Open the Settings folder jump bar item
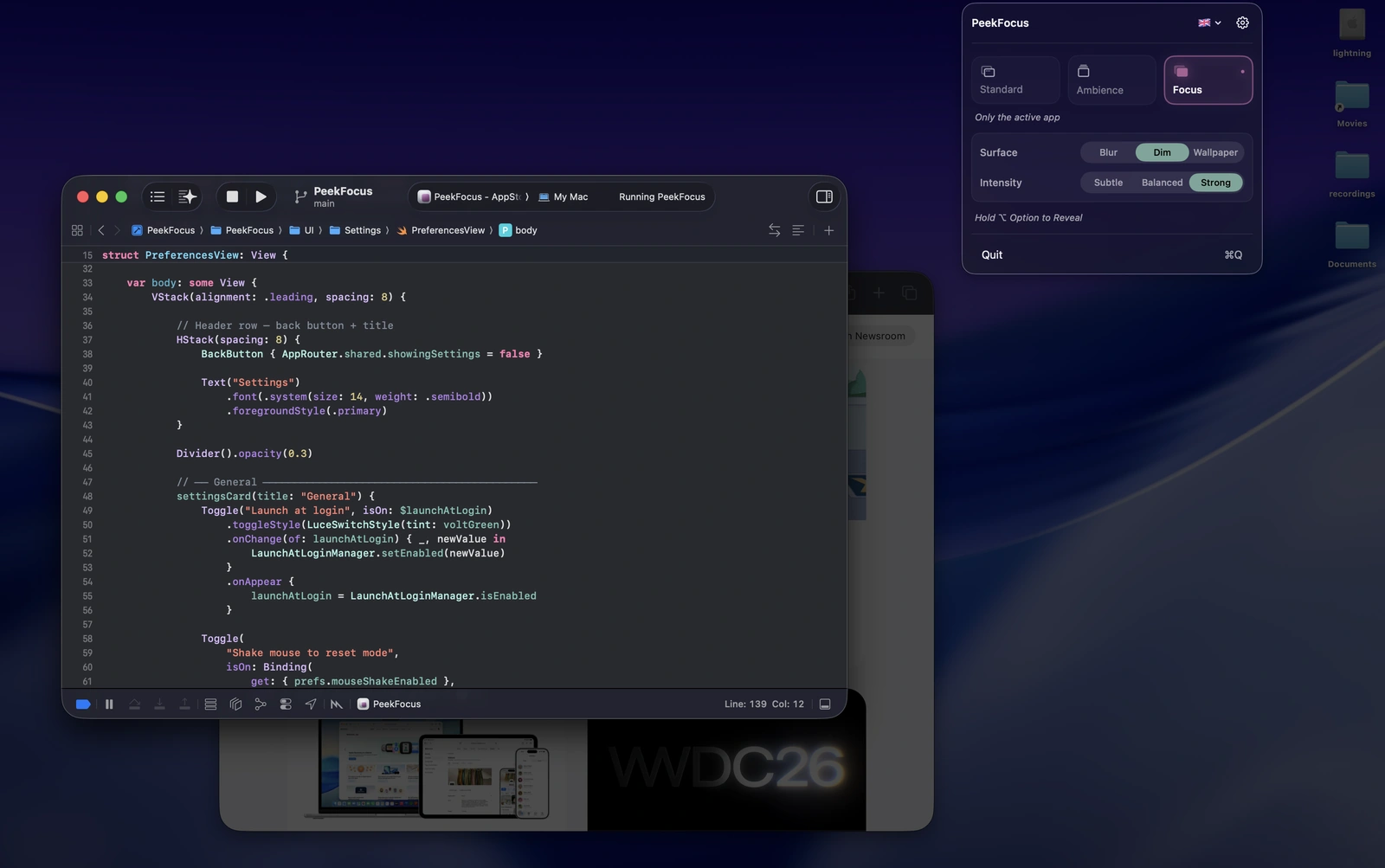Screen dimensions: 1385x868 click(x=355, y=230)
